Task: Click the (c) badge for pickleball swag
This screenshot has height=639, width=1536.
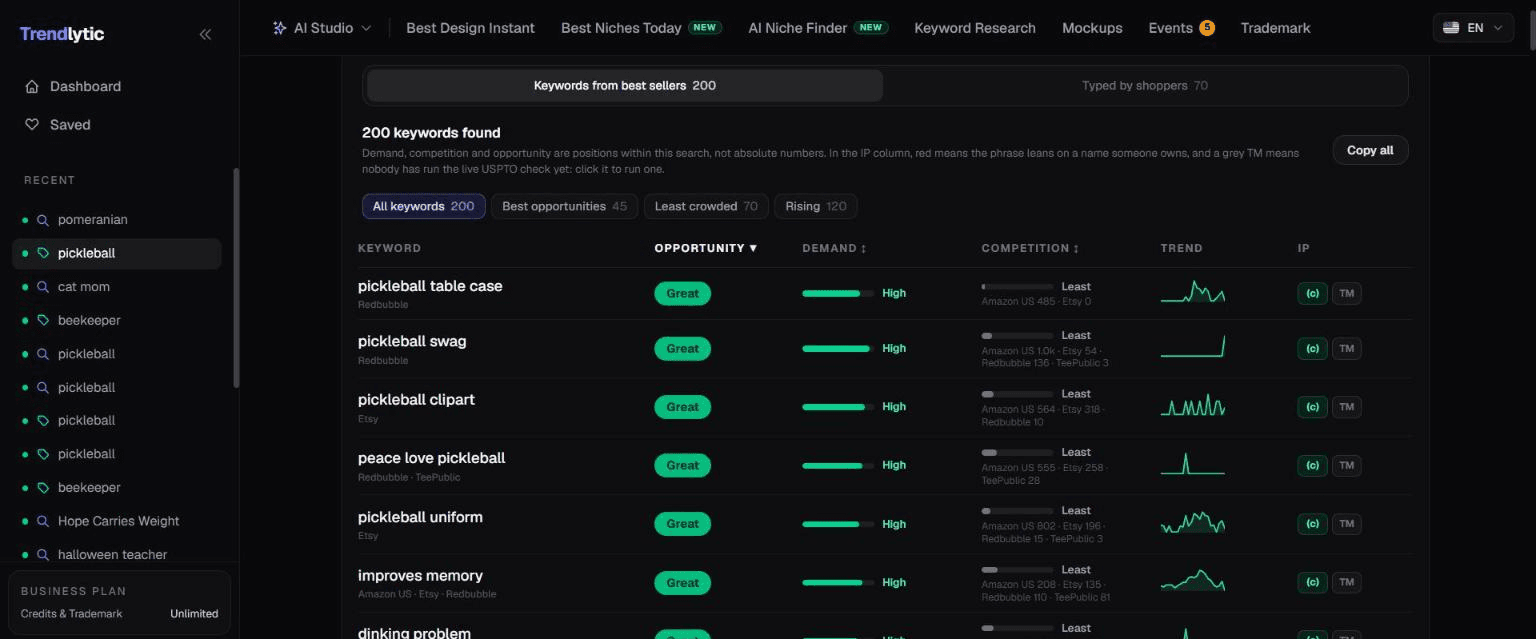Action: point(1313,349)
